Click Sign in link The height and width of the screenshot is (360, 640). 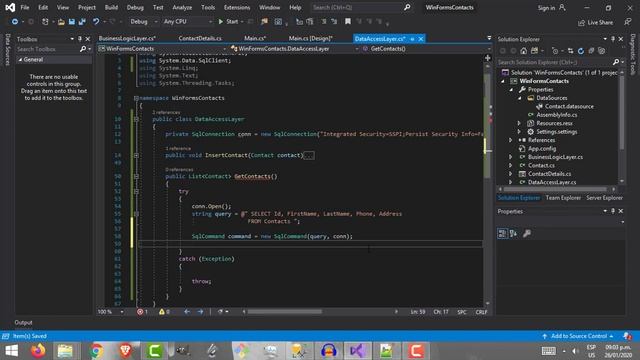pyautogui.click(x=546, y=8)
